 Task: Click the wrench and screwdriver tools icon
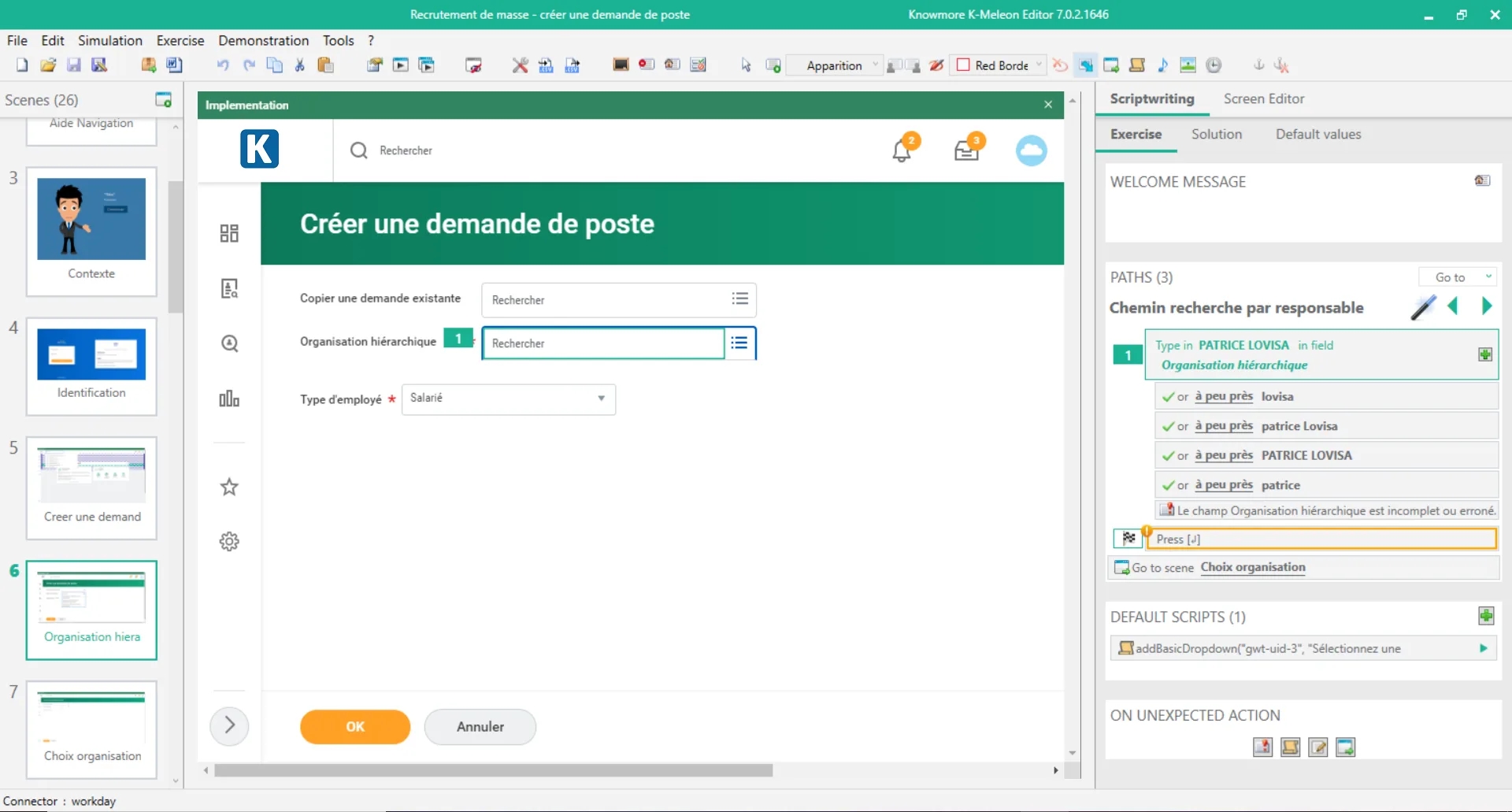[x=520, y=65]
